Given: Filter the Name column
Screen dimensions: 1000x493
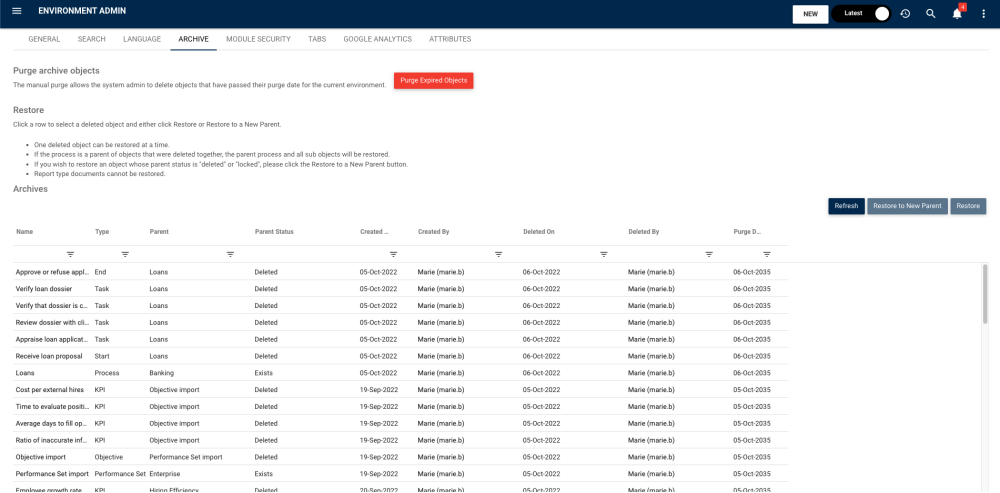Looking at the screenshot, I should [x=71, y=254].
